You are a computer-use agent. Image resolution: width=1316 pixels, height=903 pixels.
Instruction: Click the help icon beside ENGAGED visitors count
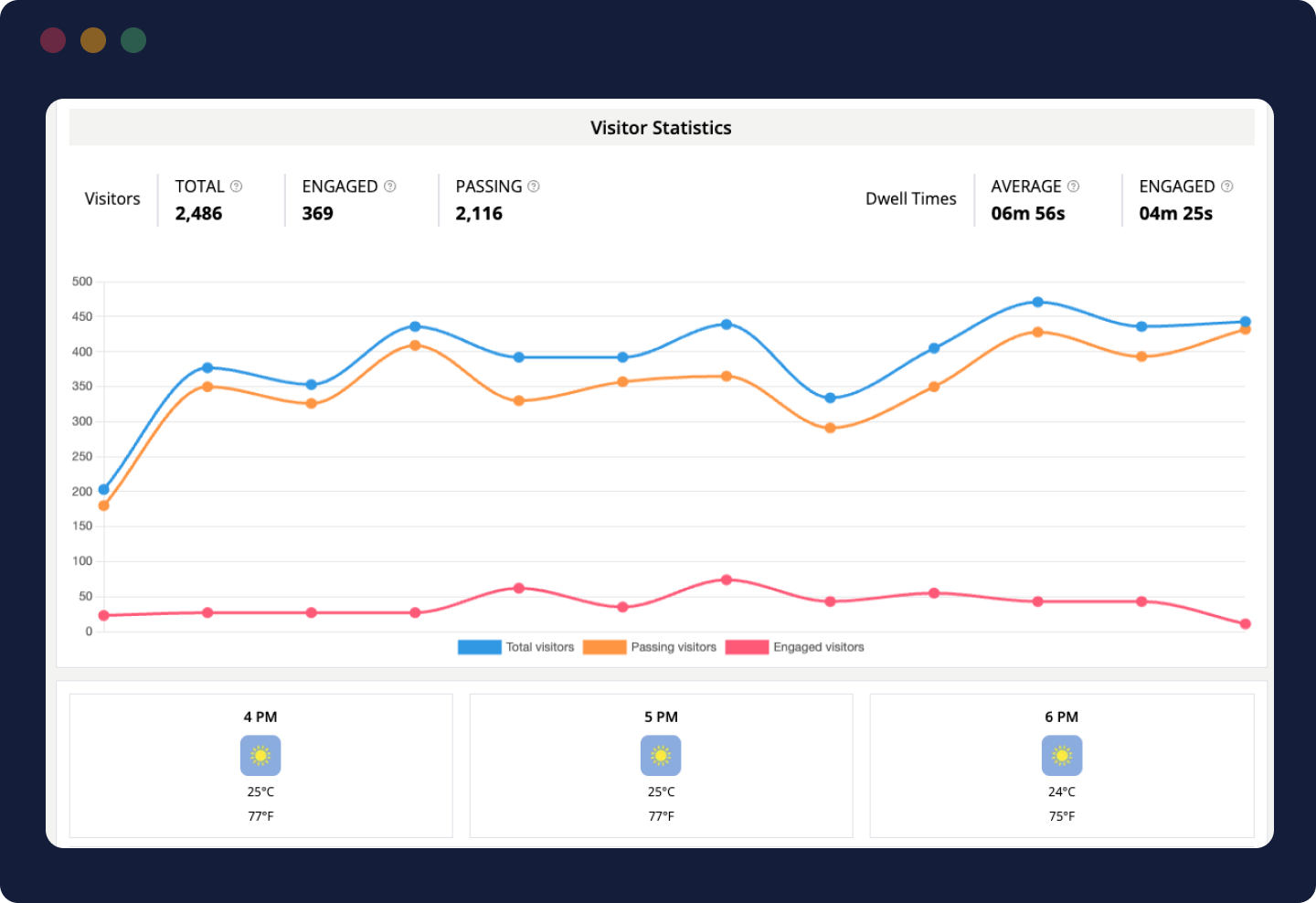(x=390, y=186)
